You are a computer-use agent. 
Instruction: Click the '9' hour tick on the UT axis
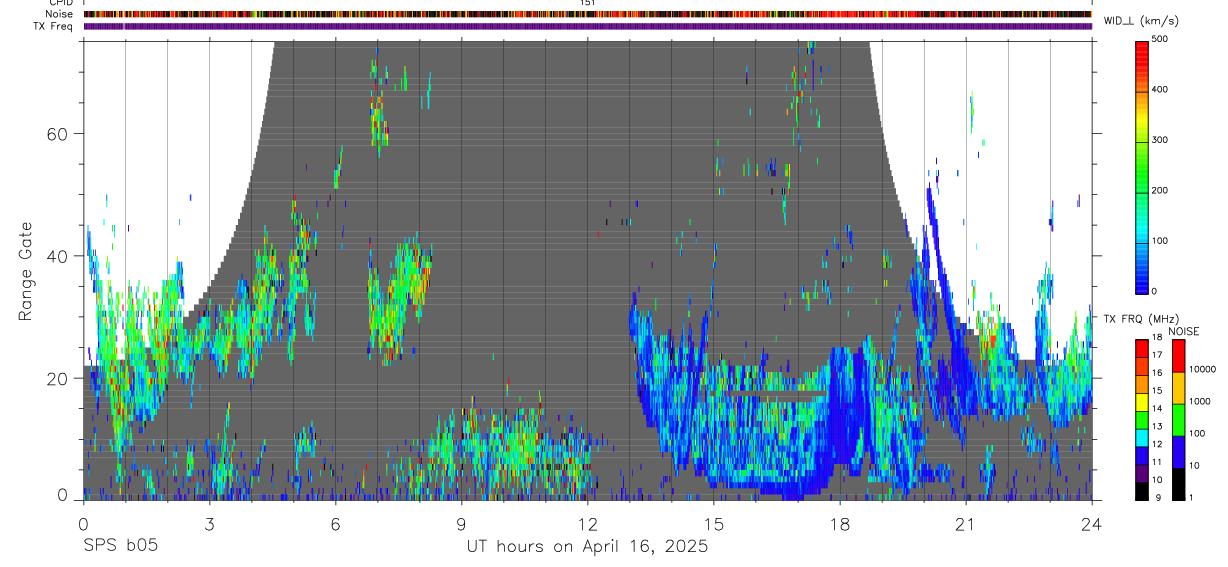[461, 522]
